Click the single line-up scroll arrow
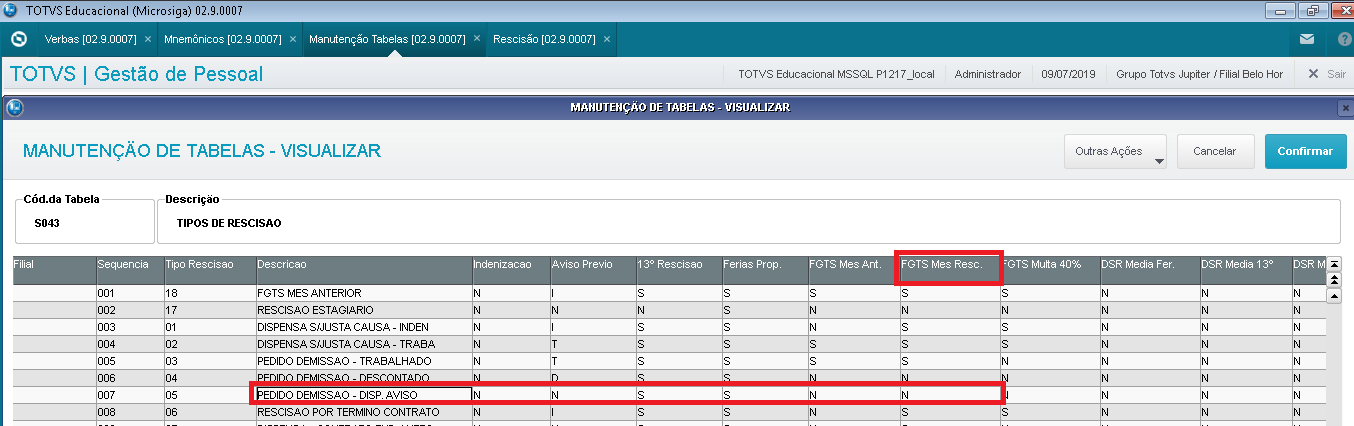Screen dimensions: 1354x426 tap(1333, 296)
